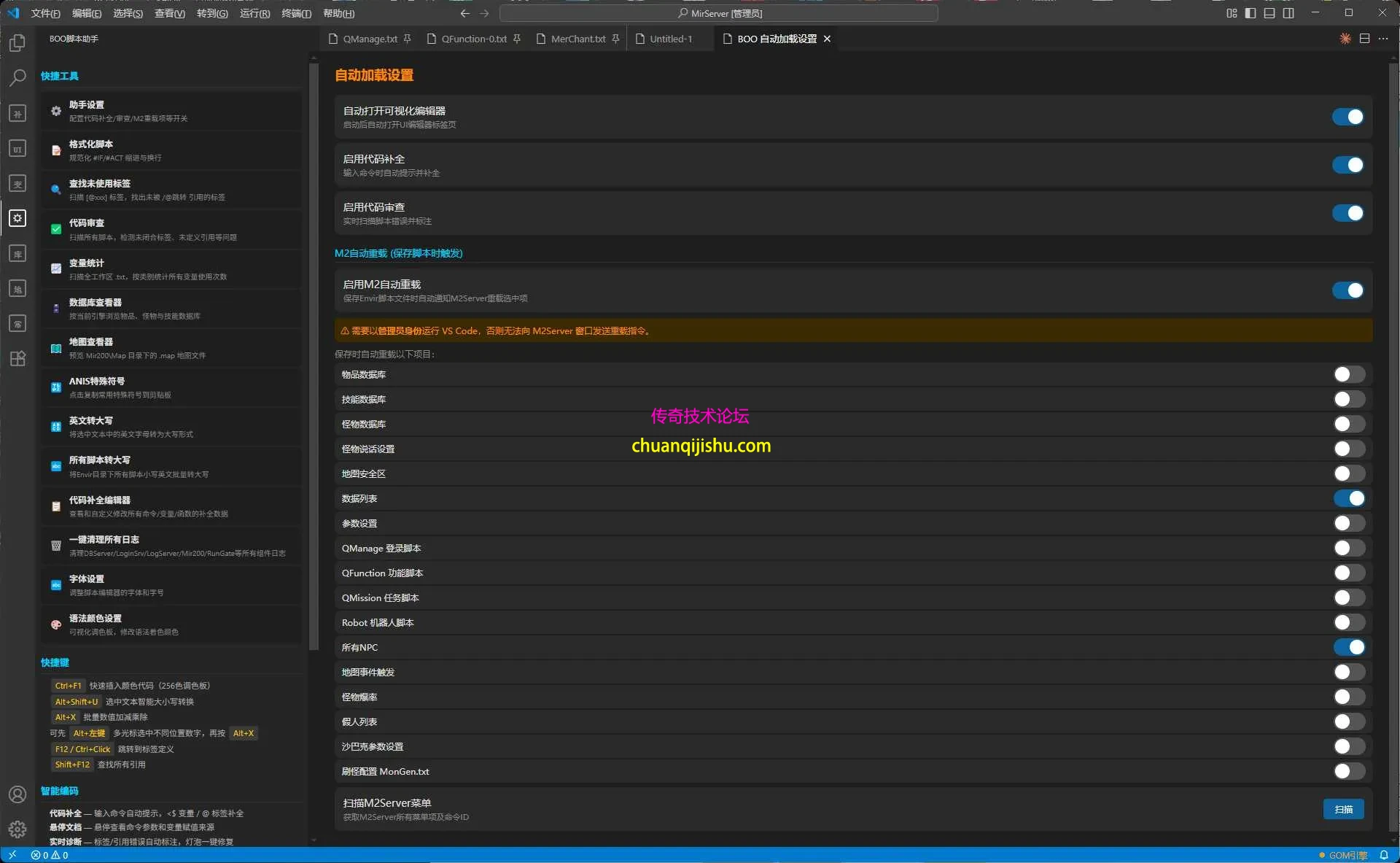Open 字体设置 font settings
Image resolution: width=1400 pixels, height=863 pixels.
[x=171, y=585]
